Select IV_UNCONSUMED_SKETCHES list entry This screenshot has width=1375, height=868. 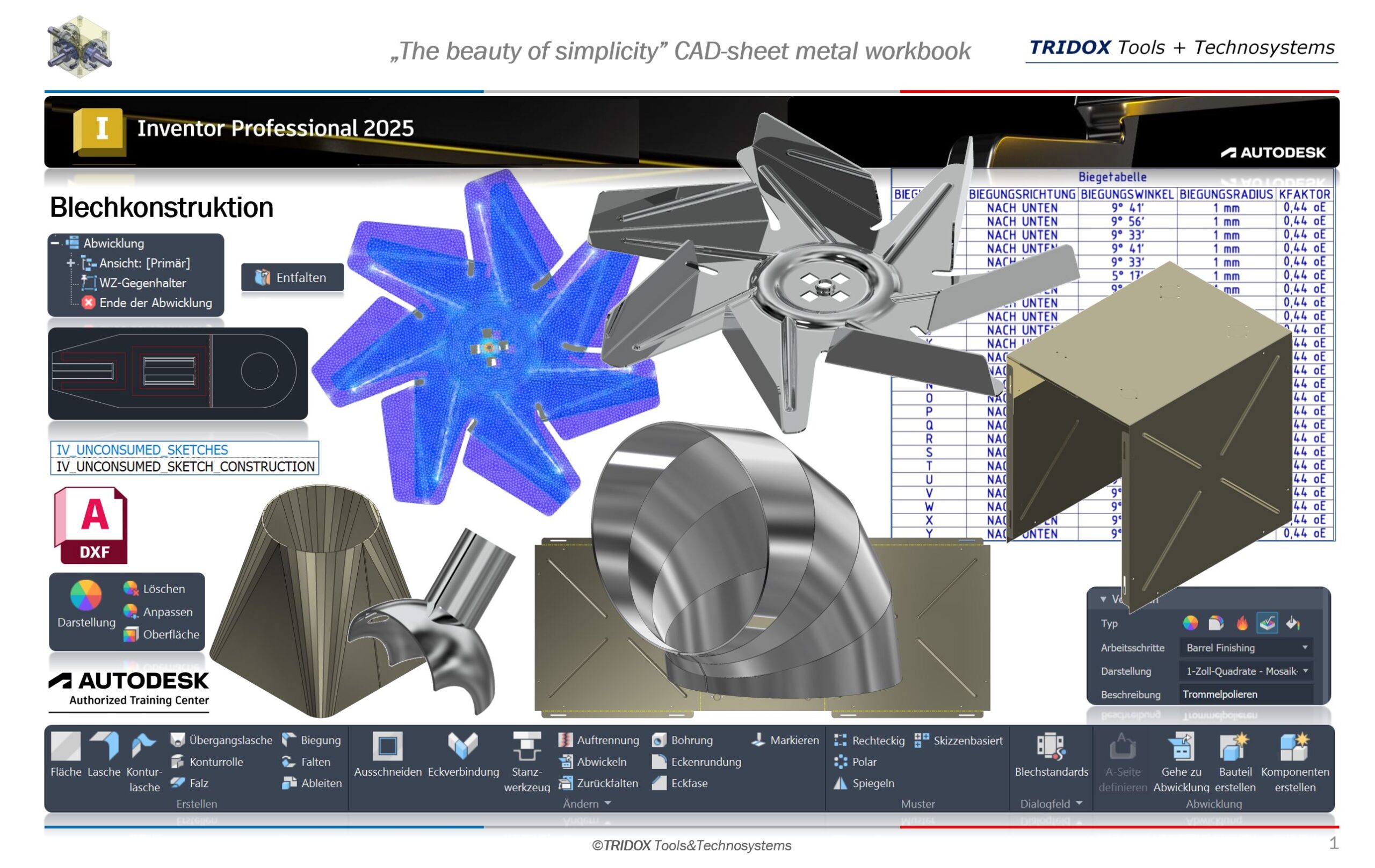[x=184, y=450]
